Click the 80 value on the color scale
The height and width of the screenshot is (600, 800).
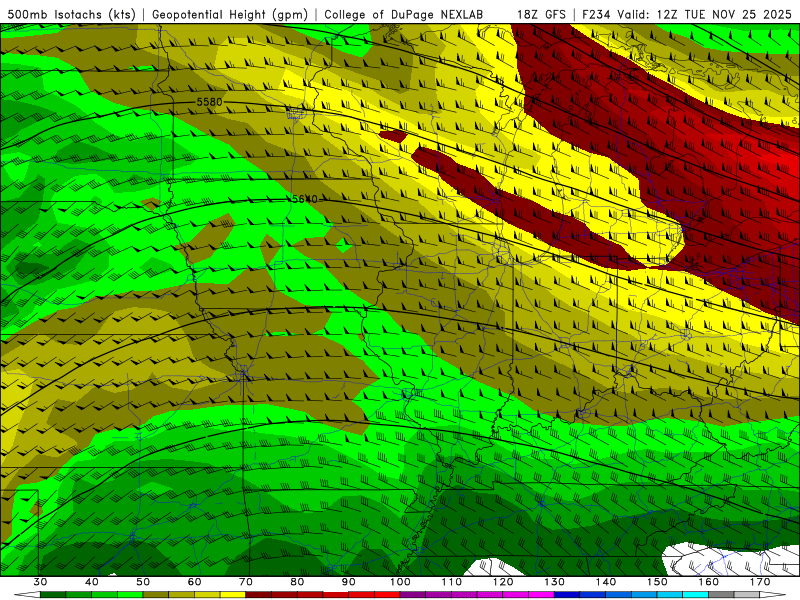pos(297,582)
